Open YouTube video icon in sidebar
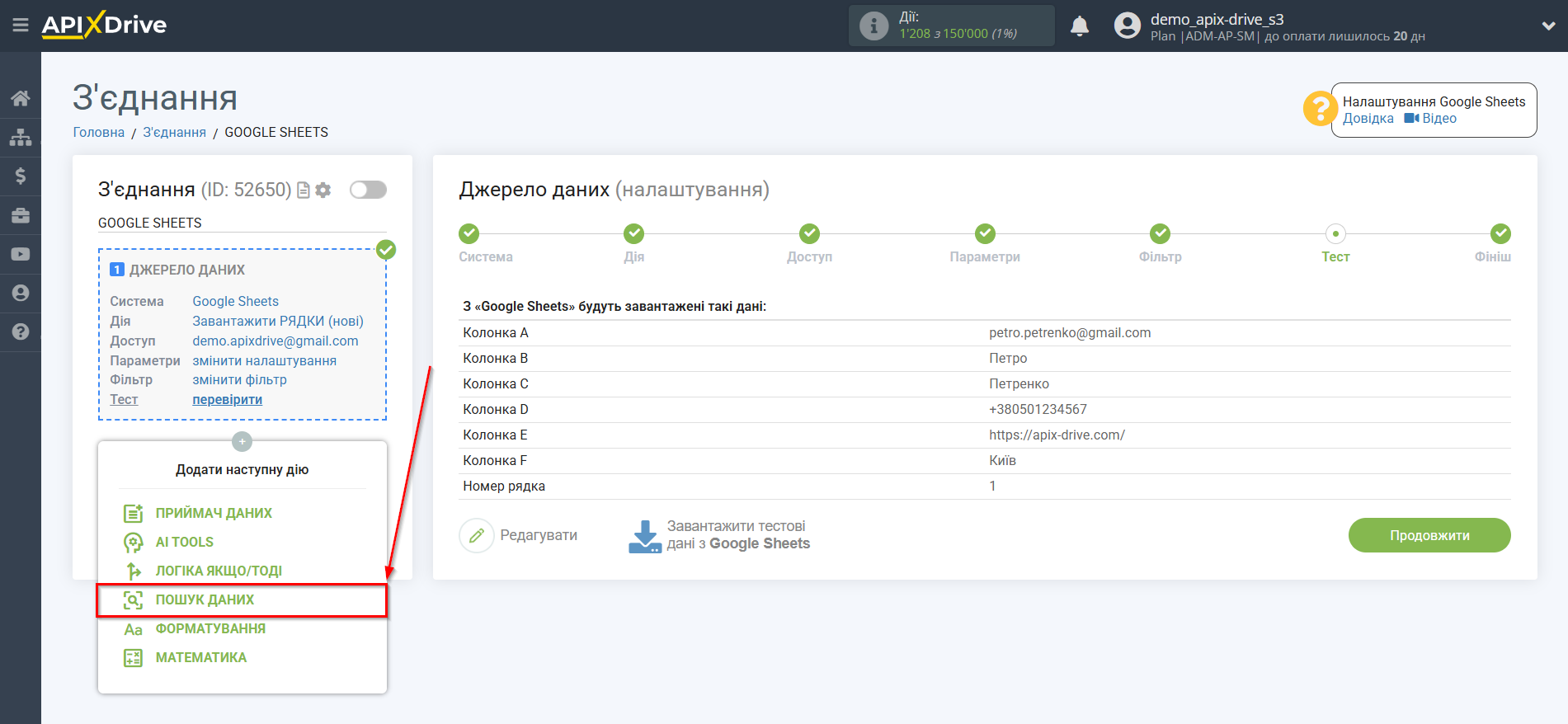 [21, 254]
